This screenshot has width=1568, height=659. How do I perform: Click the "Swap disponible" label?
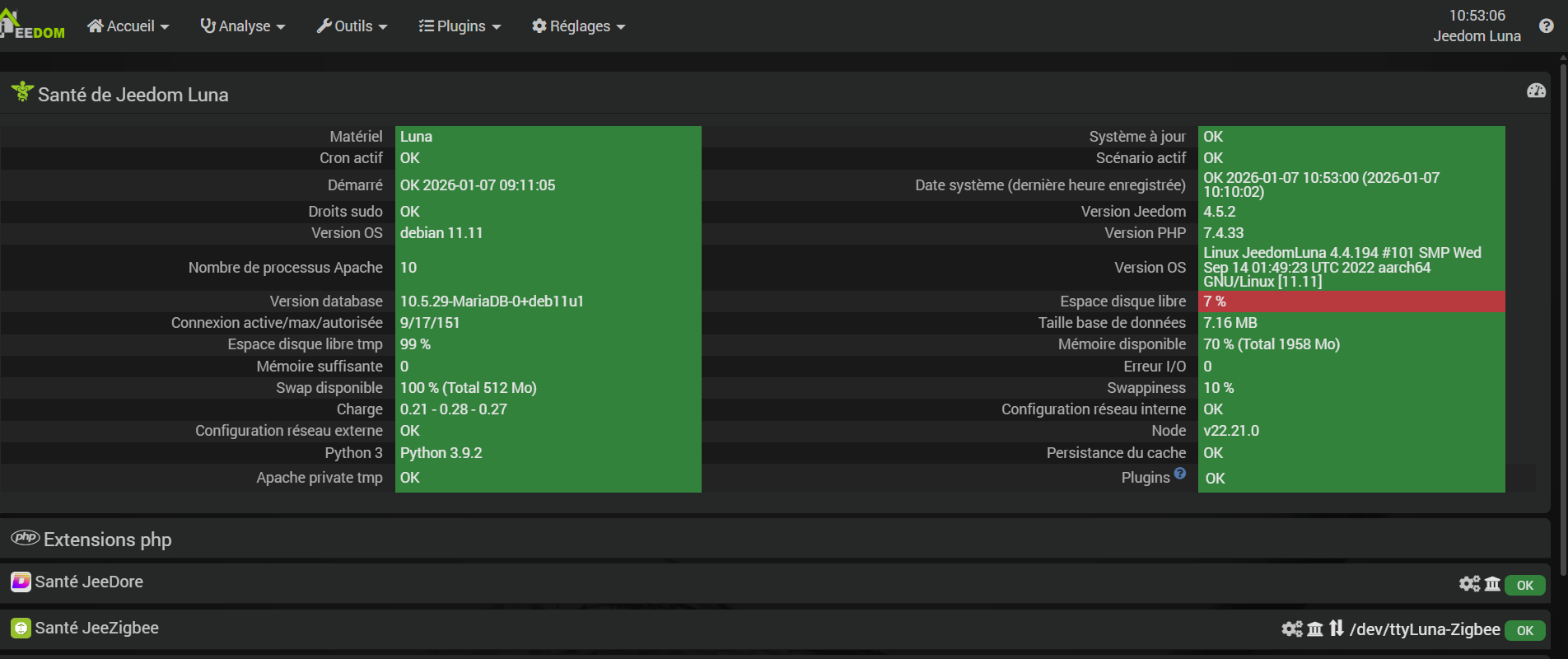[329, 388]
